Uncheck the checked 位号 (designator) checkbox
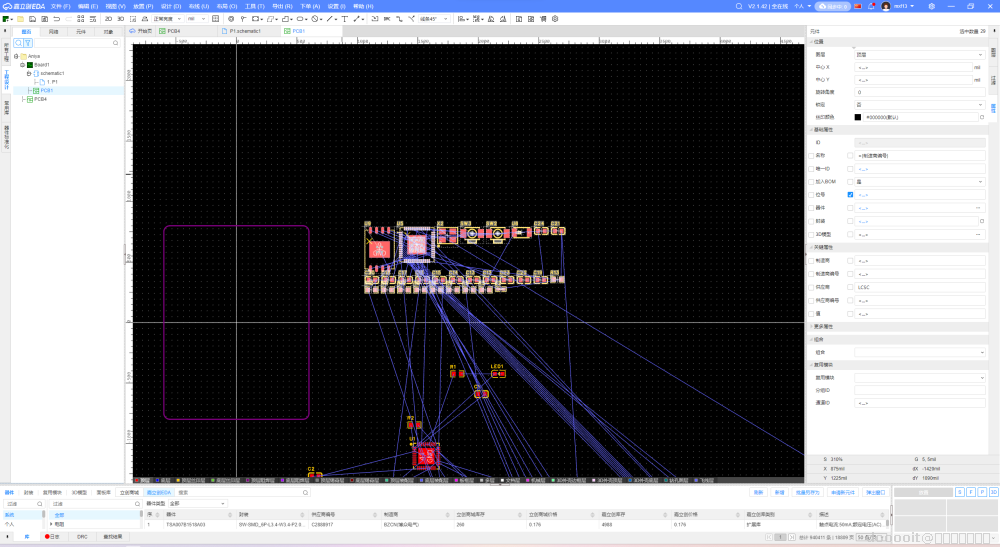 click(x=850, y=194)
